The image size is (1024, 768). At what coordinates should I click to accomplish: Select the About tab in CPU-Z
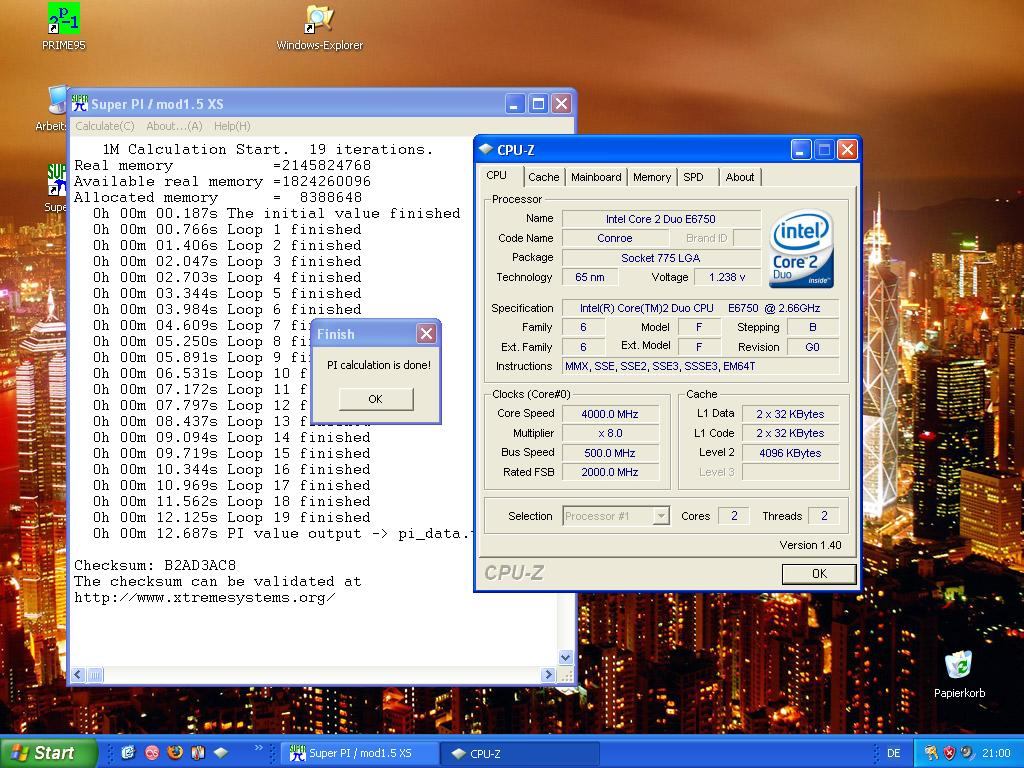pyautogui.click(x=740, y=177)
